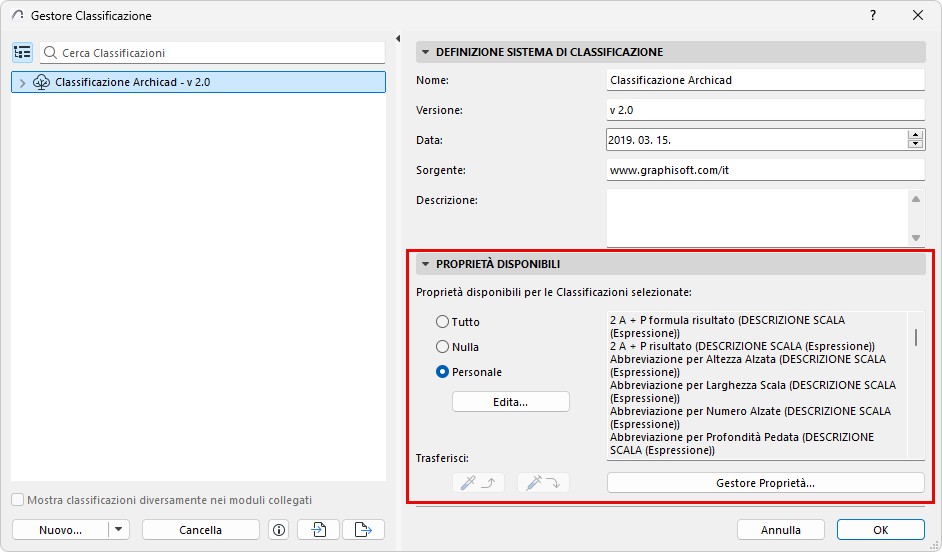
Task: Select the Personale radio button
Action: pos(442,372)
